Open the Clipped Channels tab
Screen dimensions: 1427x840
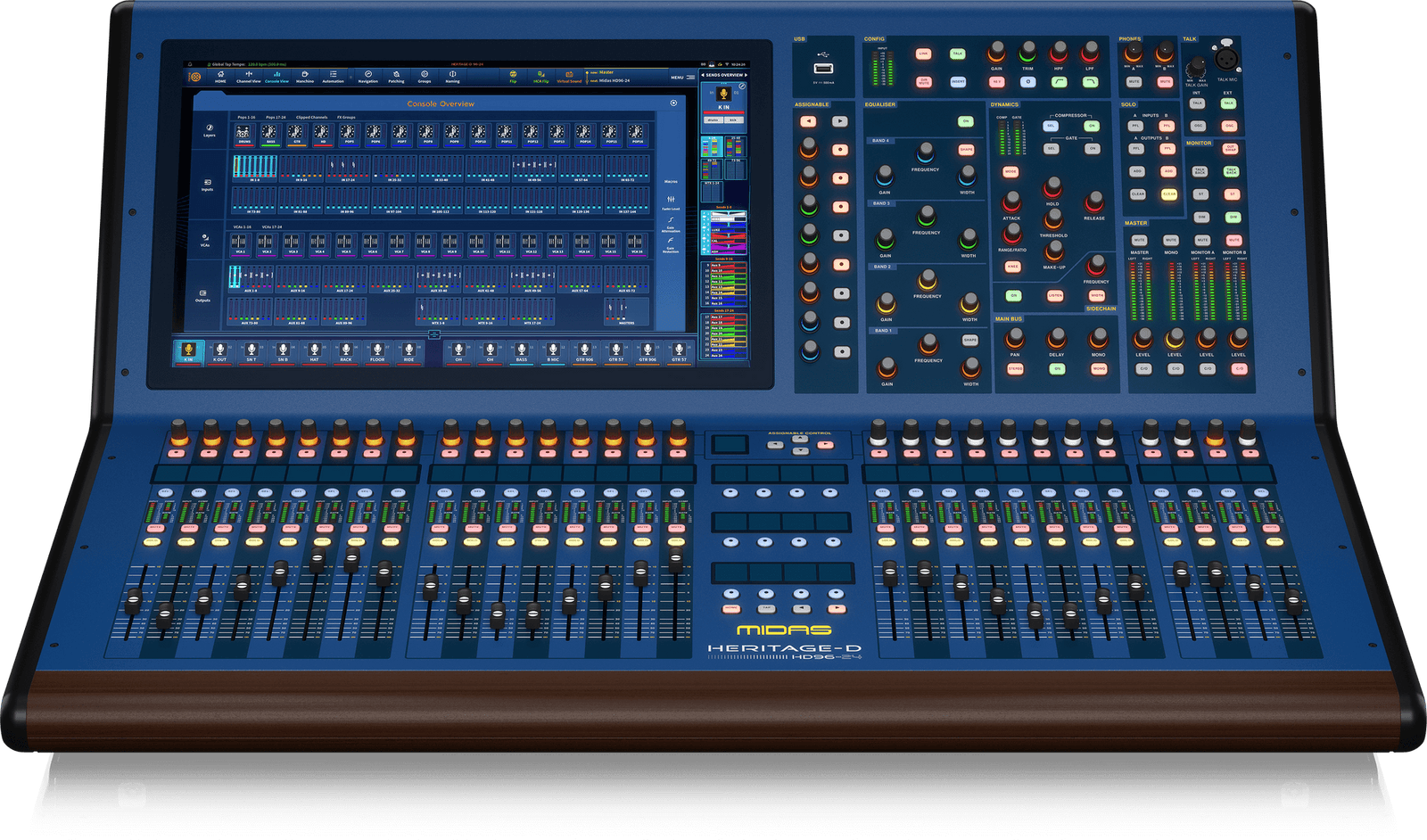point(311,117)
